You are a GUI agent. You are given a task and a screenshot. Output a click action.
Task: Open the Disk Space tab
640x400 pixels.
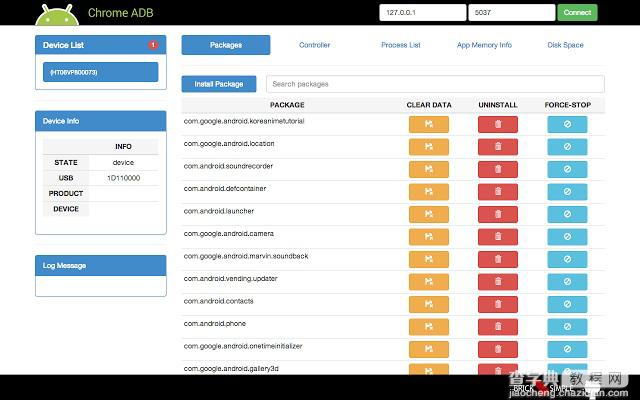(x=565, y=45)
